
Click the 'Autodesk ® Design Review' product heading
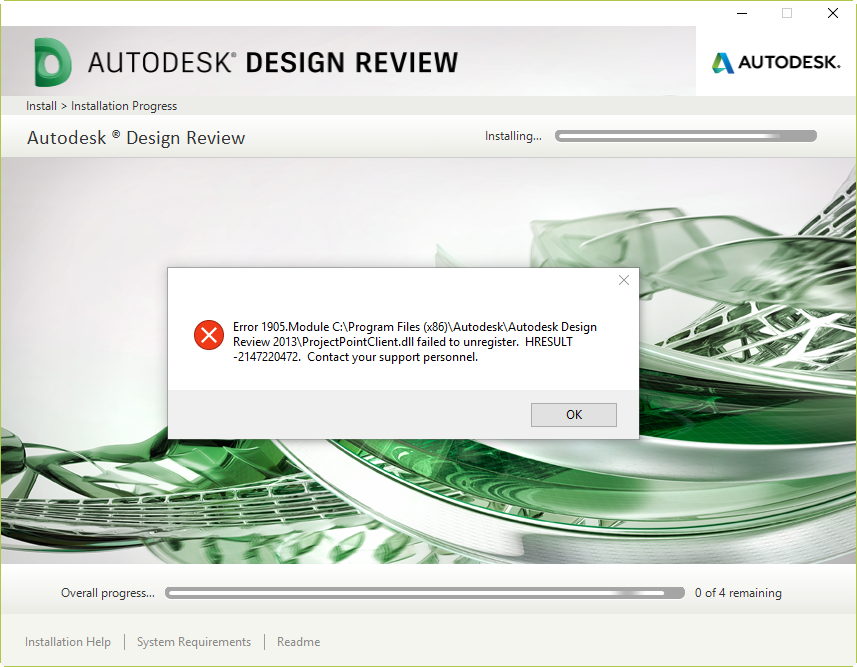tap(136, 138)
